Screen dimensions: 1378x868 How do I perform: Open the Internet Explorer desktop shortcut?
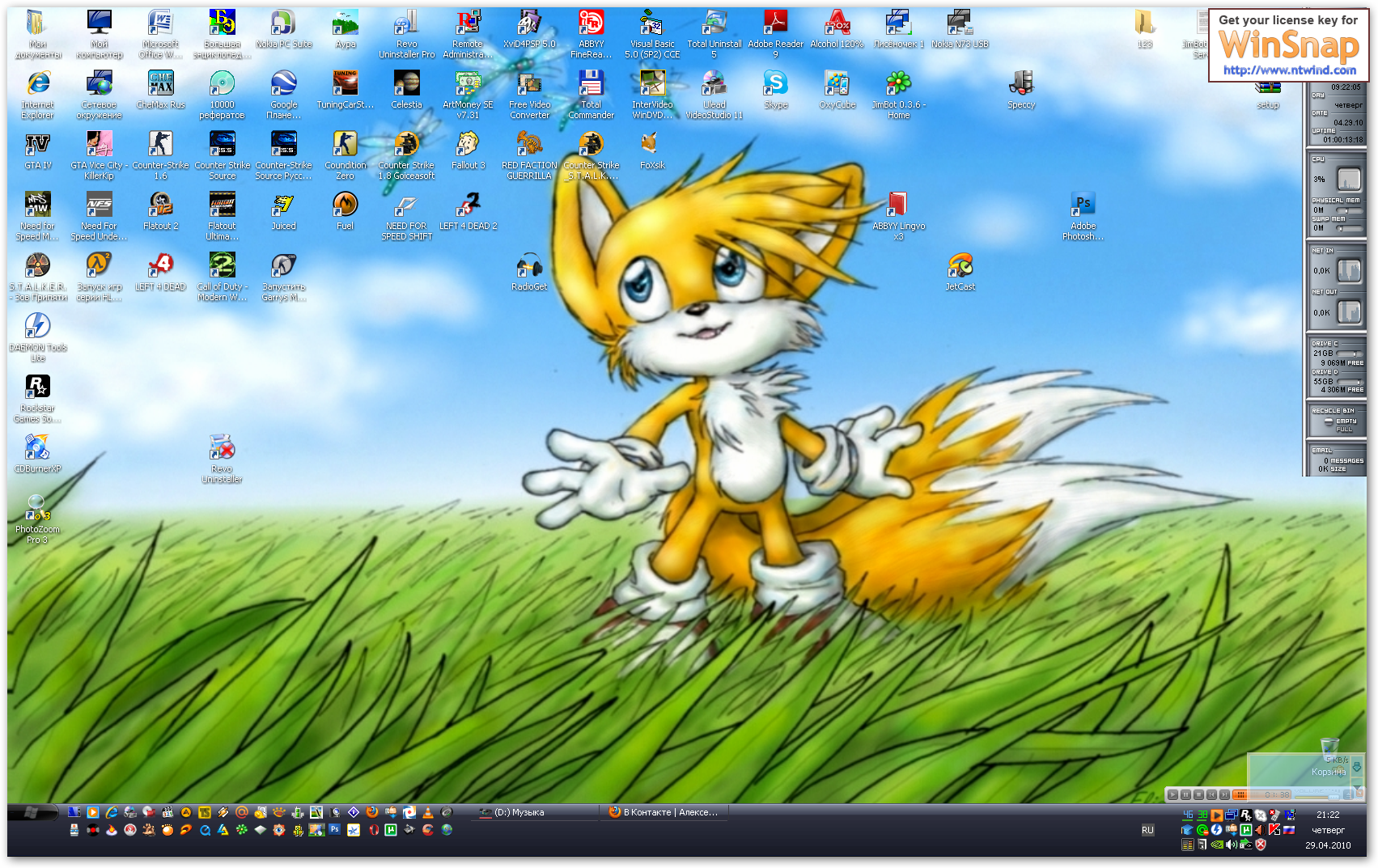coord(38,95)
